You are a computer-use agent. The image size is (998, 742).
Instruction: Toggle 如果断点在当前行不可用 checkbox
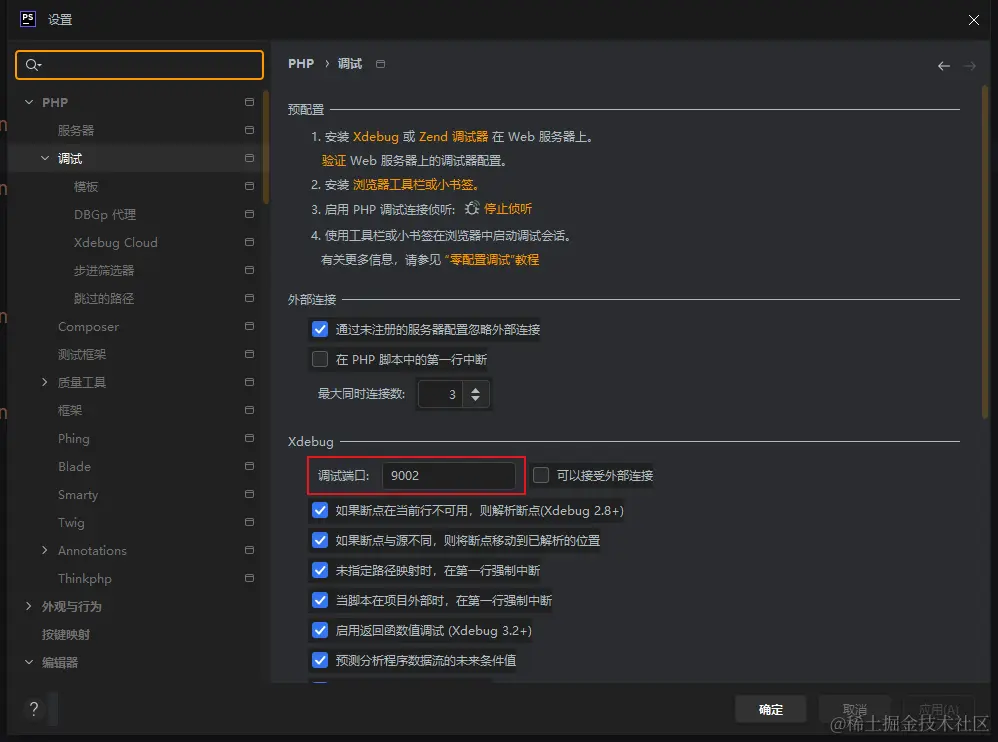pos(320,510)
